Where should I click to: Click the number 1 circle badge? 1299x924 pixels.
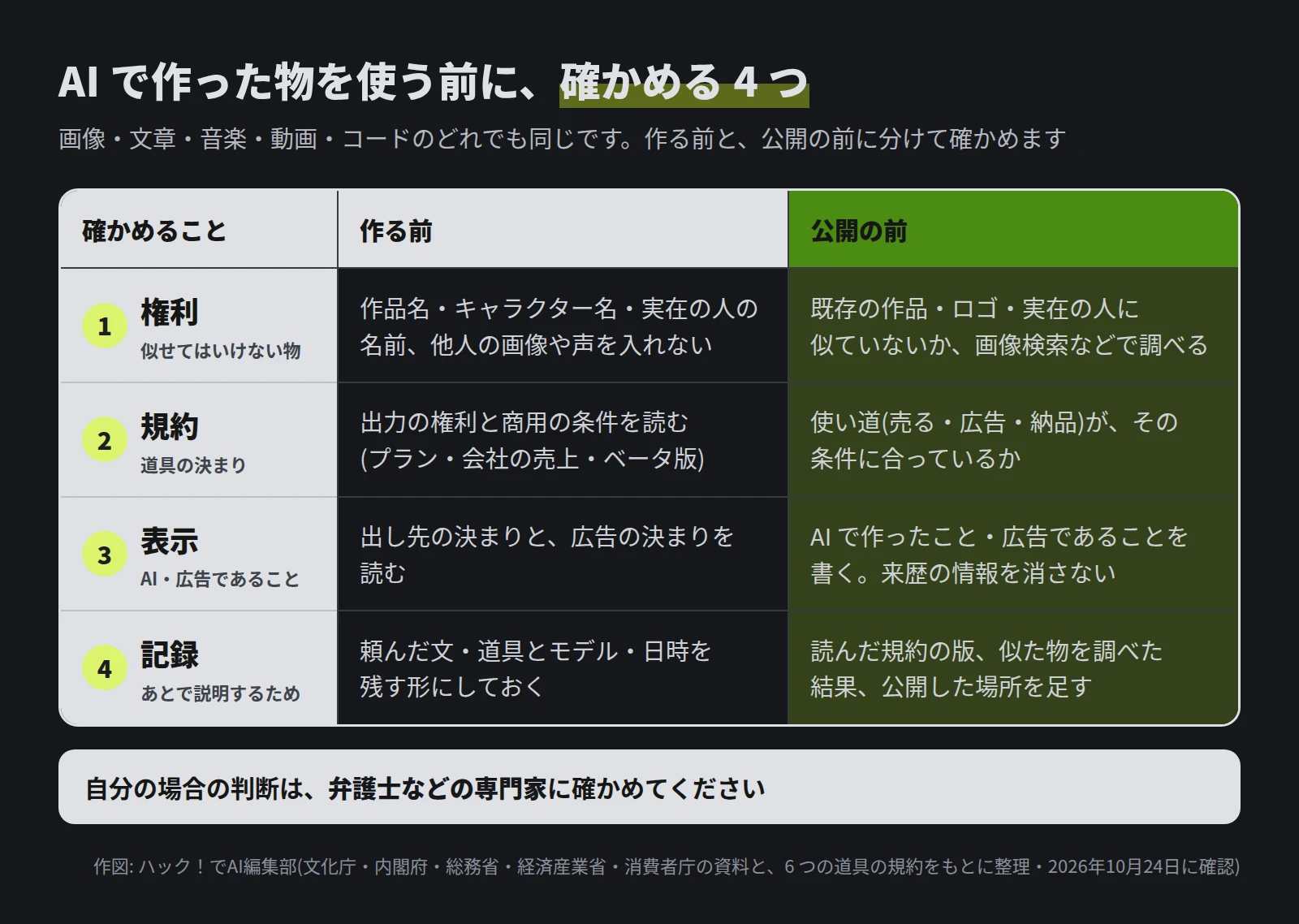pyautogui.click(x=105, y=326)
